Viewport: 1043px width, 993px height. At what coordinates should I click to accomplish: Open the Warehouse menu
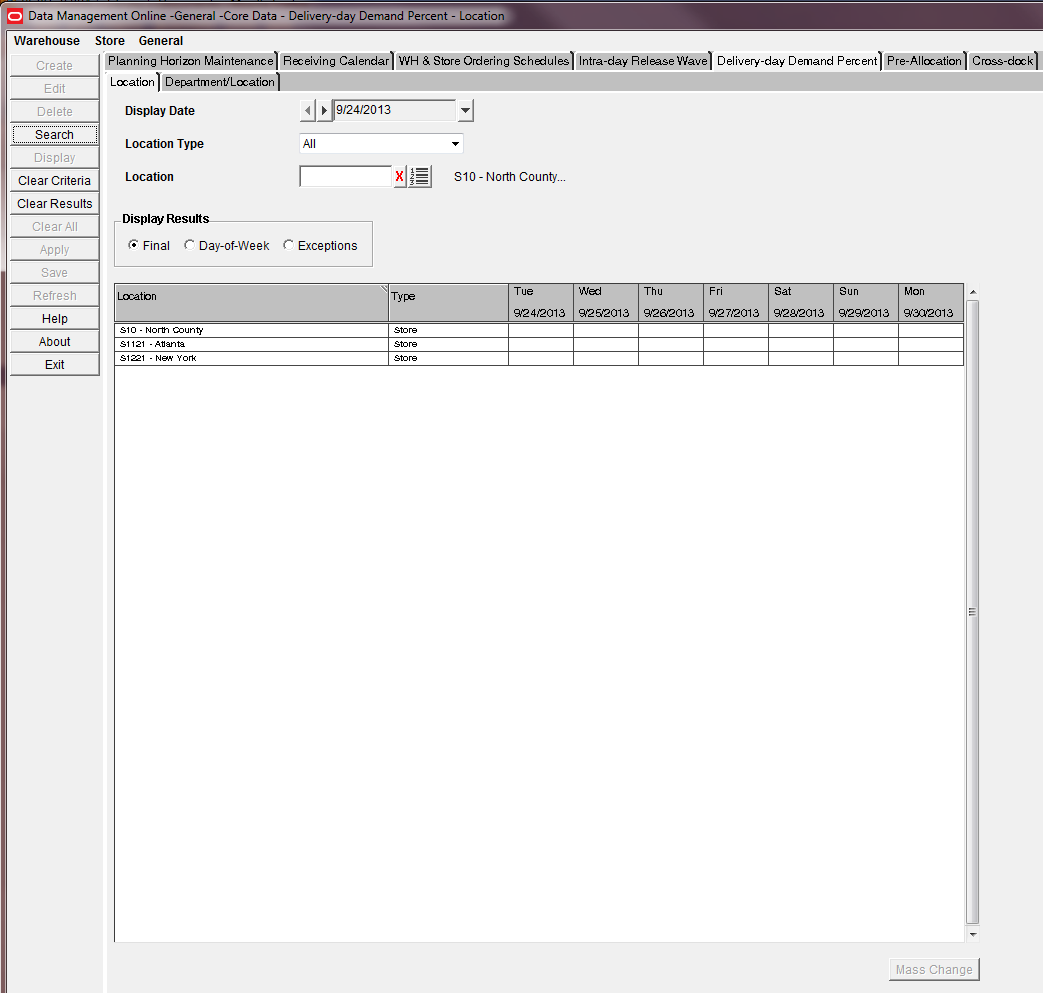(47, 41)
